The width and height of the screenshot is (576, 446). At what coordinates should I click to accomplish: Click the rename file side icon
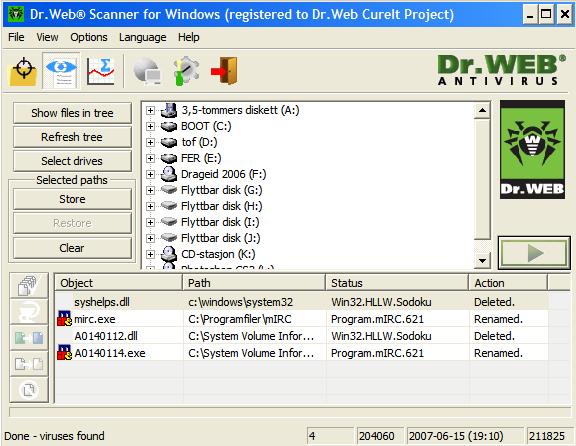point(29,337)
